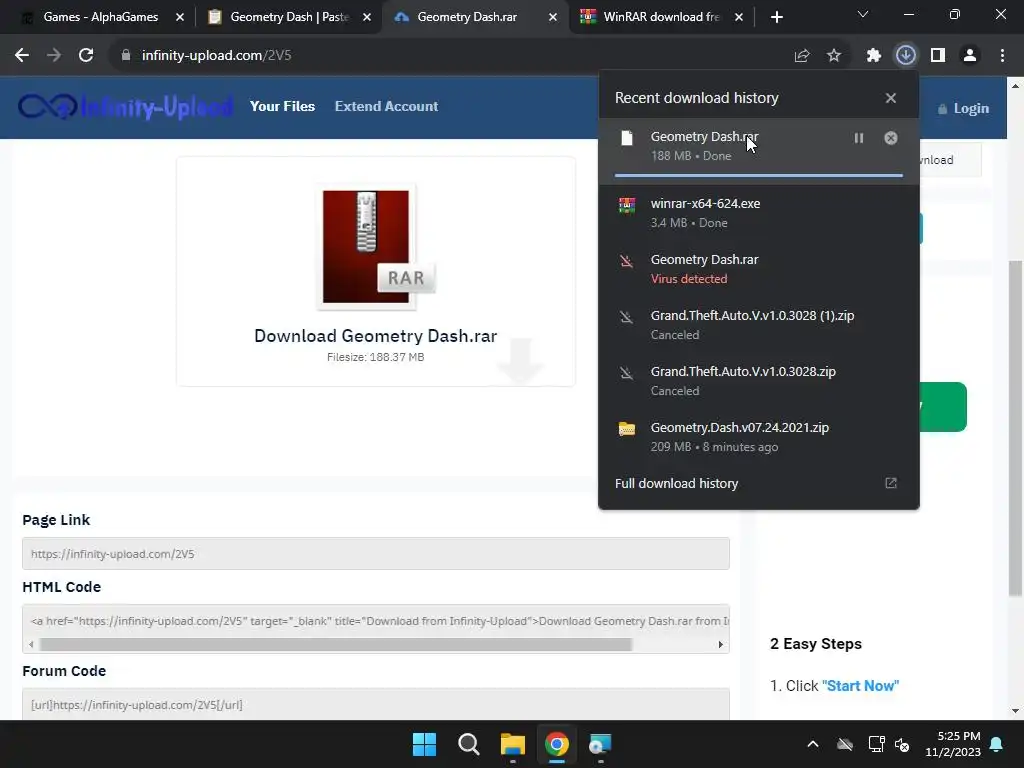This screenshot has height=768, width=1024.
Task: Click the Chrome taskbar icon
Action: click(x=556, y=744)
